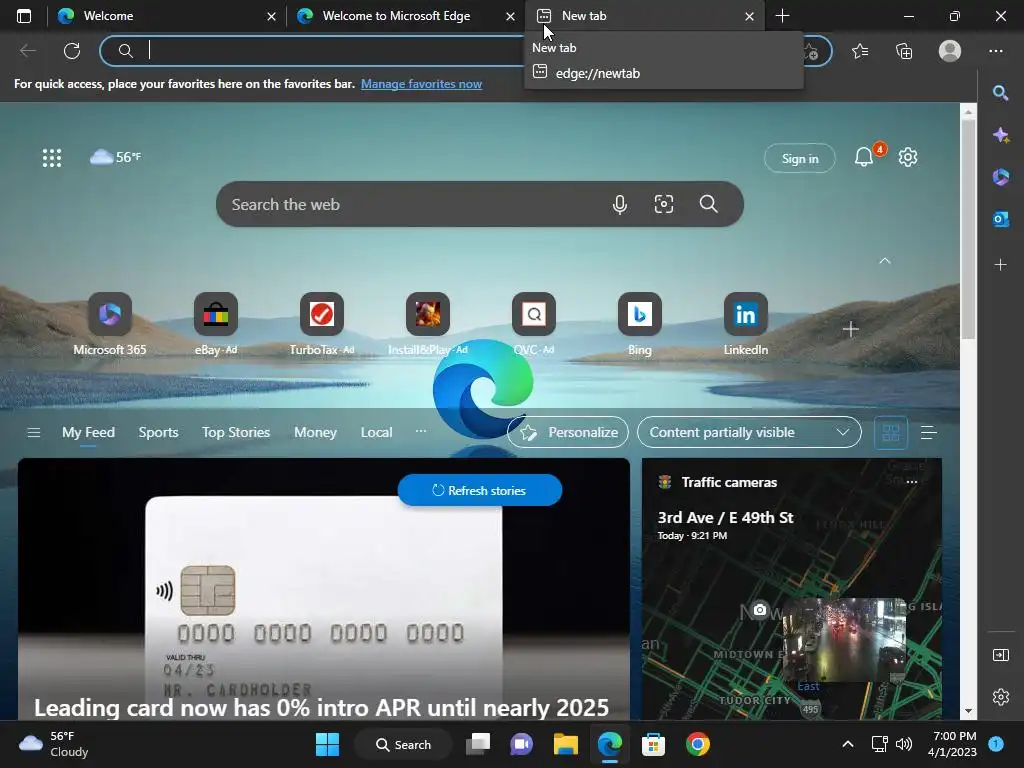Select the New tab tab
Screen dimensions: 1024x768
coord(644,16)
